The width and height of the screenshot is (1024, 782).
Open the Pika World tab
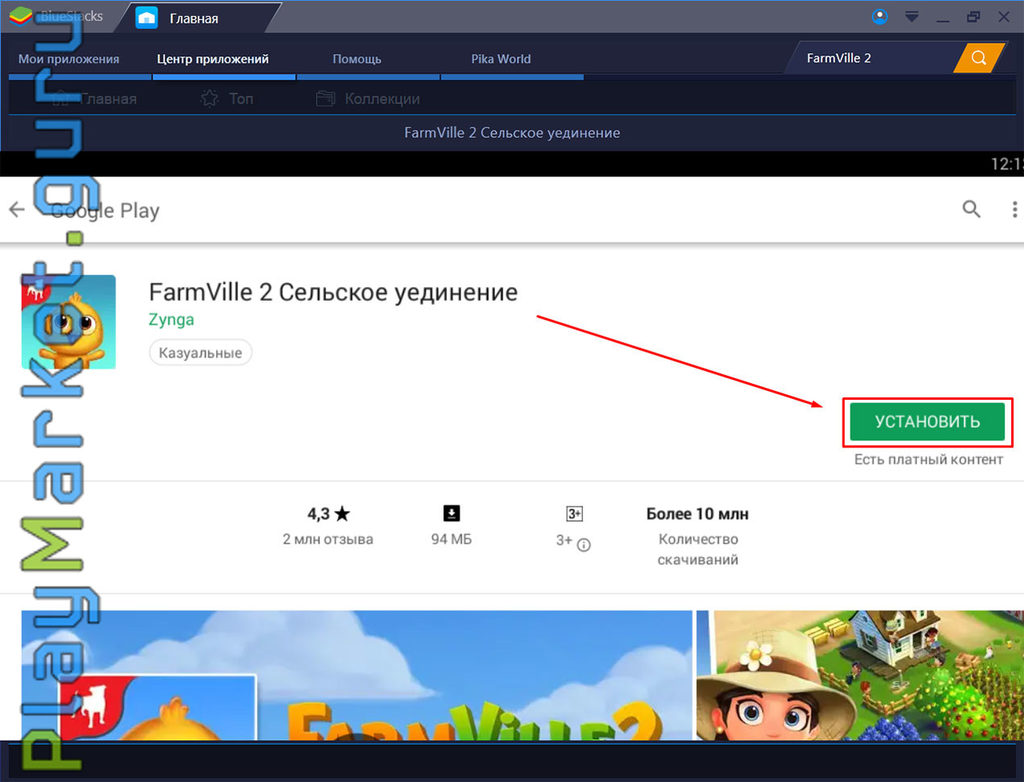coord(501,59)
